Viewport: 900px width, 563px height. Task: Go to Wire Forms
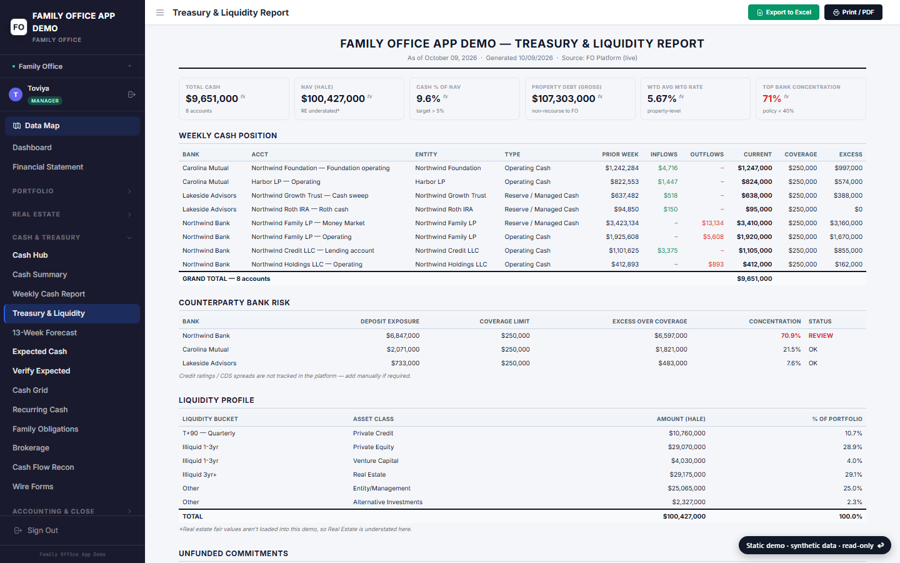click(x=33, y=486)
